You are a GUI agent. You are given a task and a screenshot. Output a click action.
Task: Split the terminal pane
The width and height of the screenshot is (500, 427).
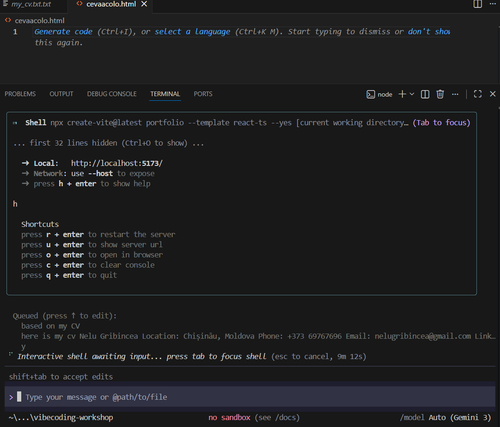point(425,94)
